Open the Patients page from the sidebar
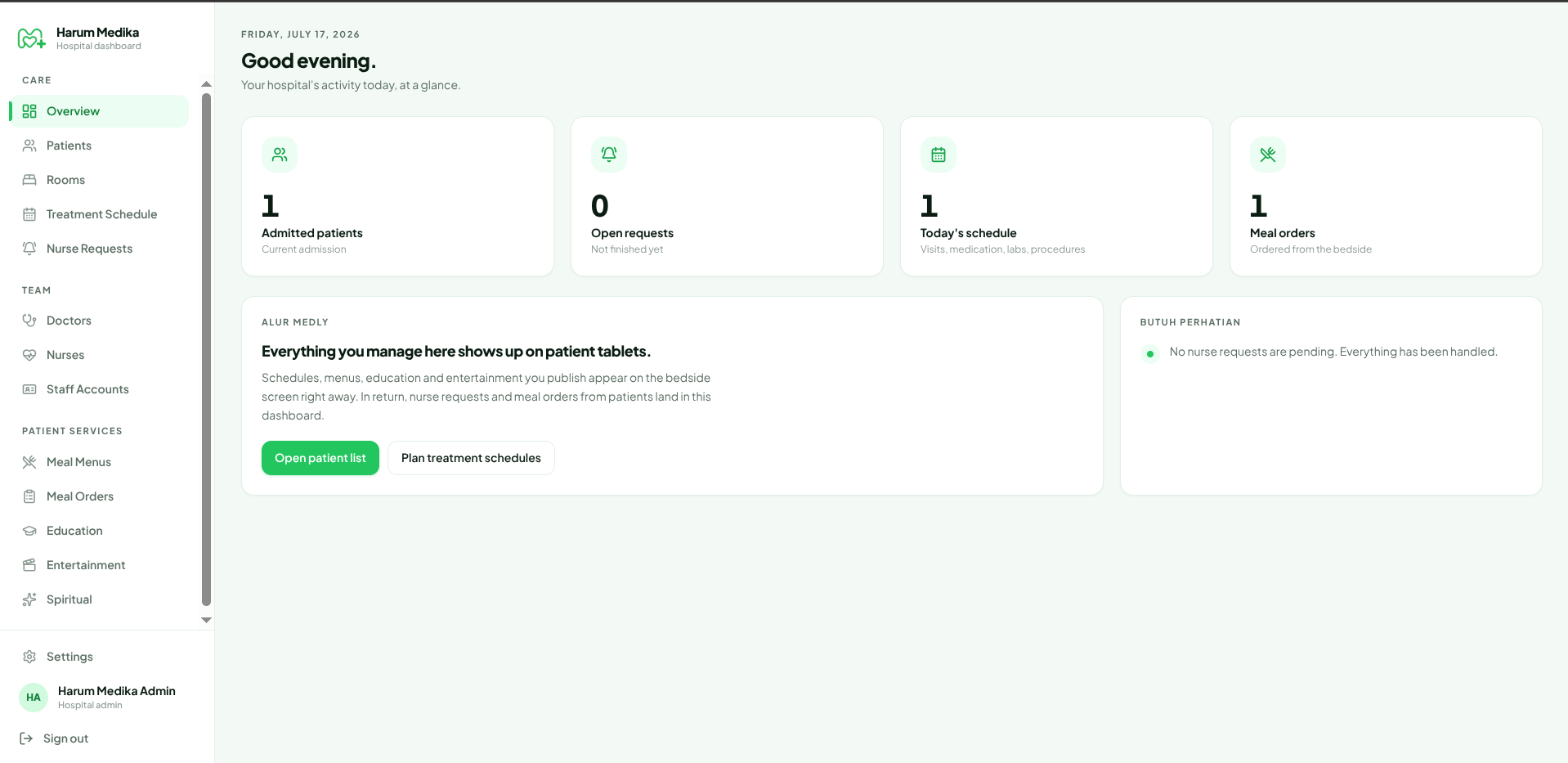Image resolution: width=1568 pixels, height=763 pixels. click(x=99, y=146)
